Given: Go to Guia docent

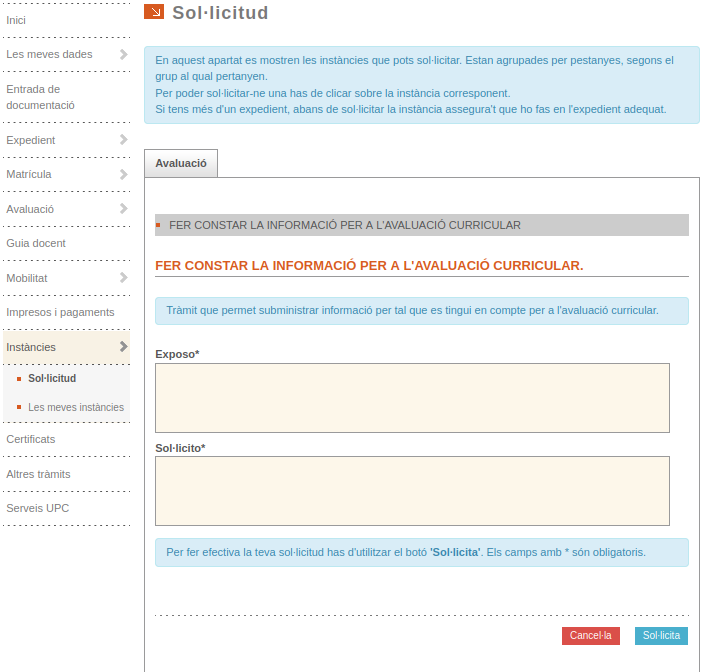Looking at the screenshot, I should click(36, 243).
